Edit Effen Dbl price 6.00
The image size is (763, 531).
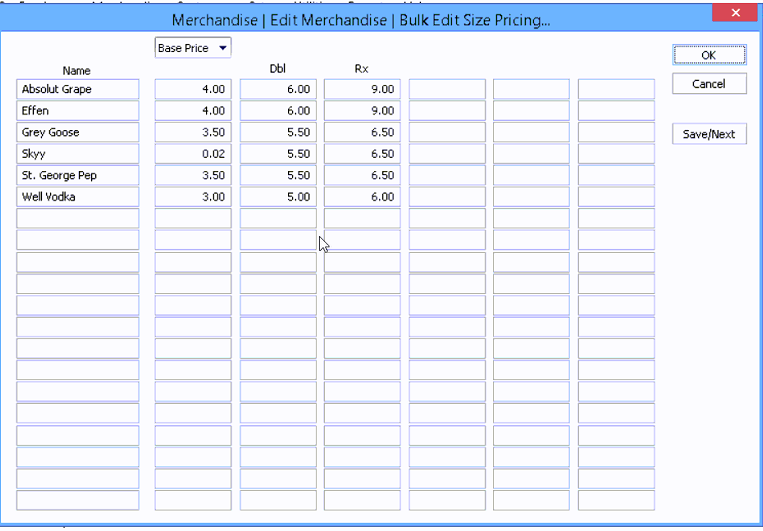pos(278,110)
